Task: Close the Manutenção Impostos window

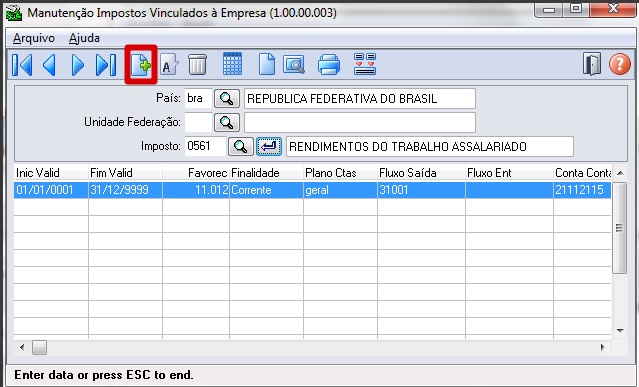Action: 613,9
